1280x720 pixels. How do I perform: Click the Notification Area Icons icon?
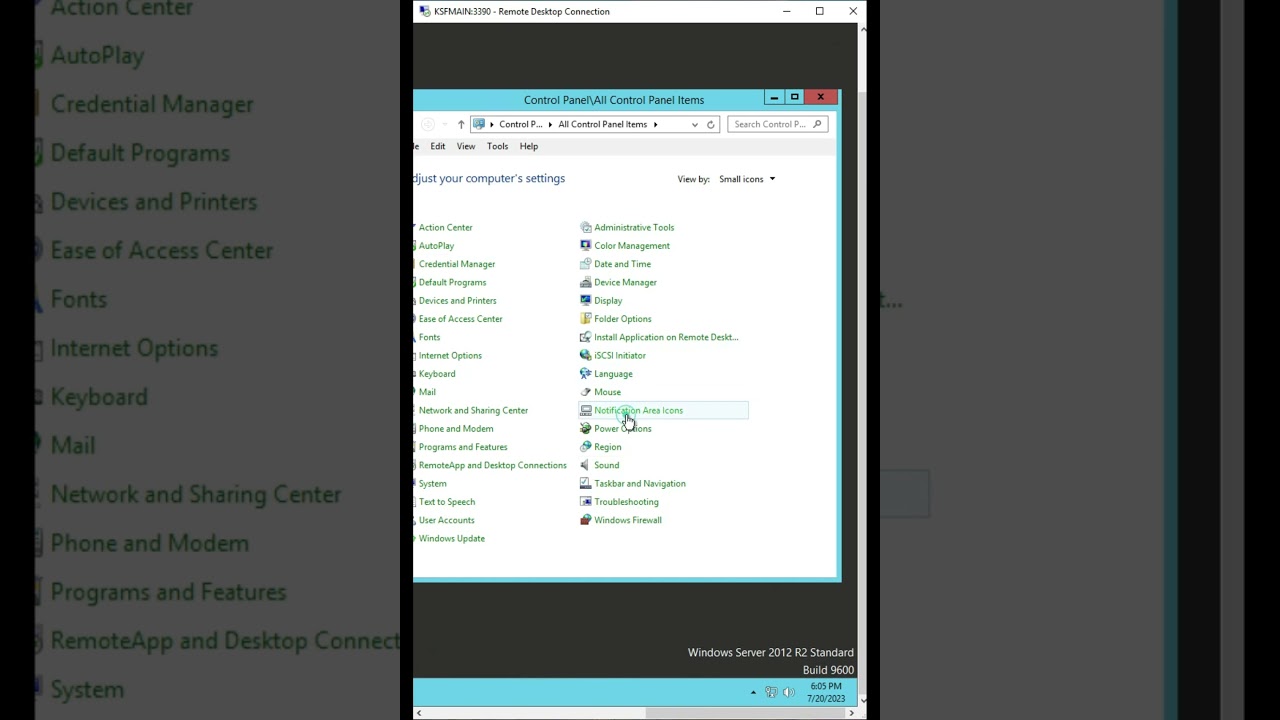click(586, 410)
